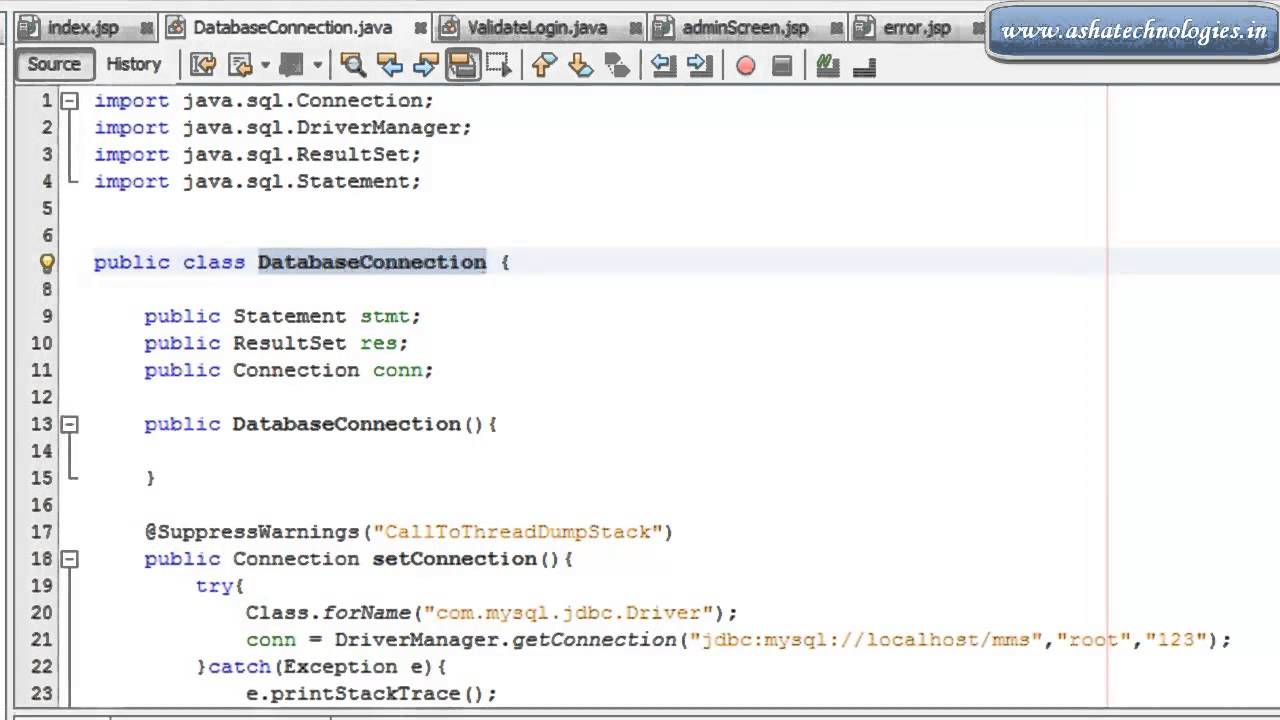1280x720 pixels.
Task: Start macro recording red button
Action: pyautogui.click(x=746, y=66)
